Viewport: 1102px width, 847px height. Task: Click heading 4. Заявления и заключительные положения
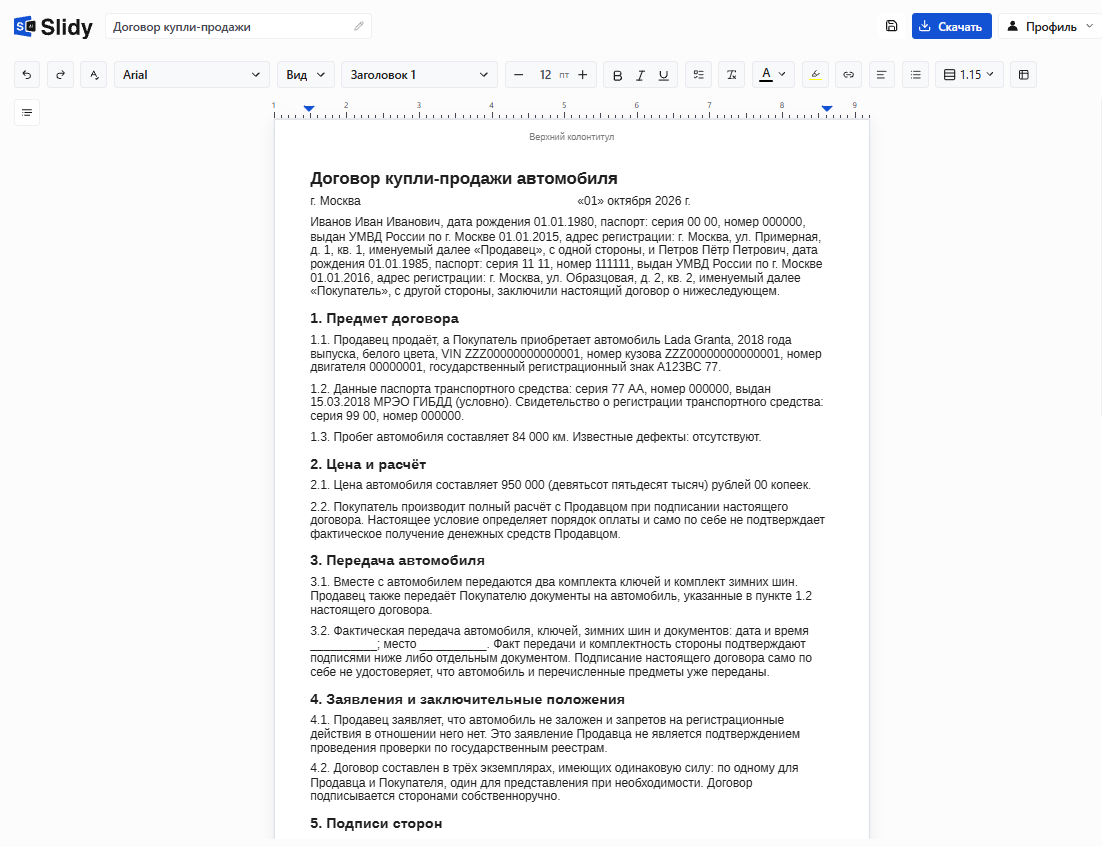click(x=467, y=699)
